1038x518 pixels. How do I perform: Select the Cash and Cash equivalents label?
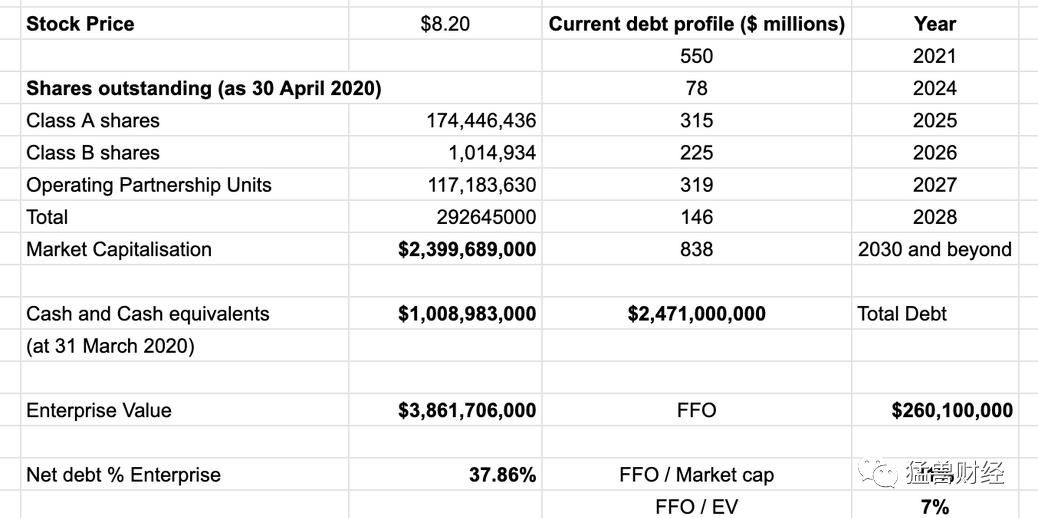(148, 314)
